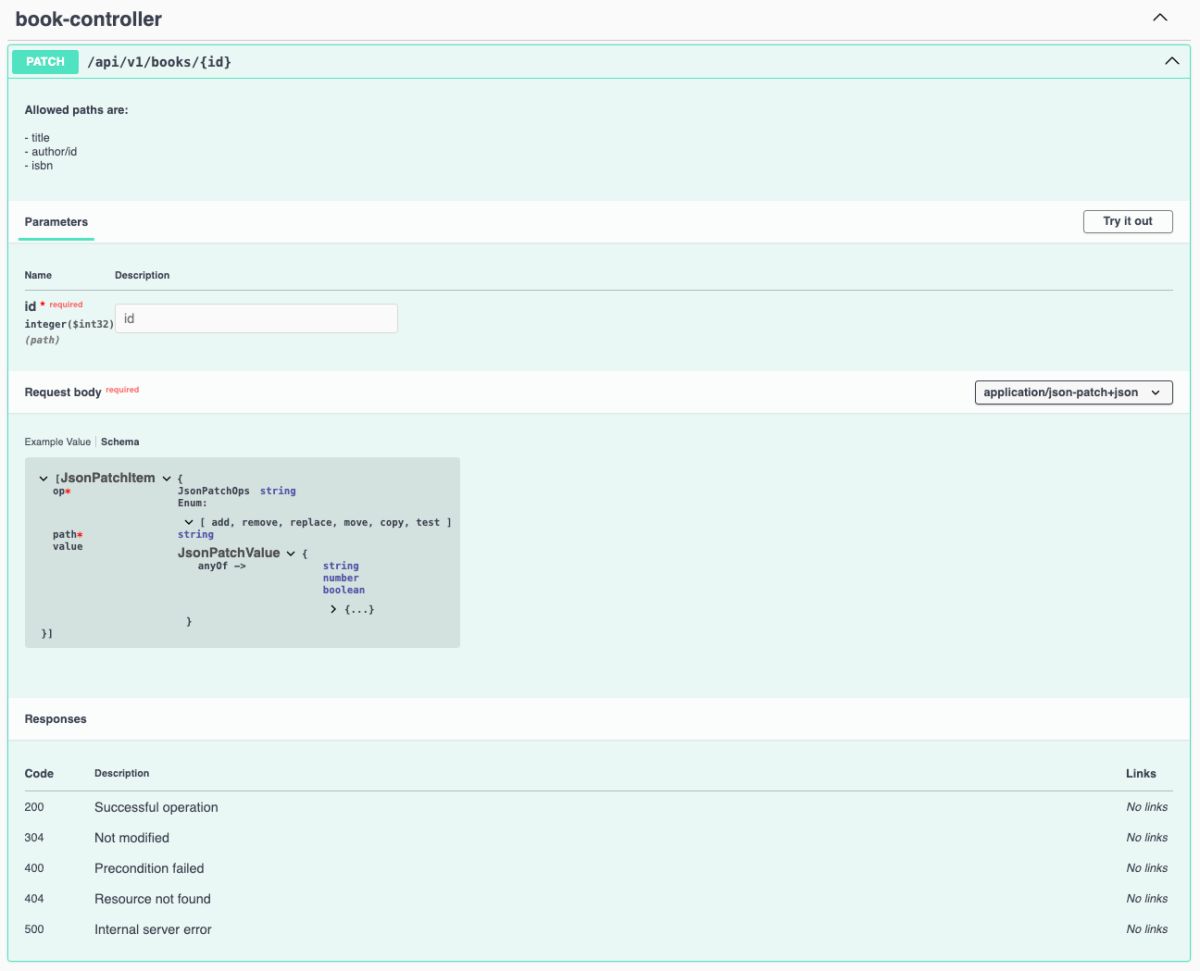Click the /api/v1/books/{id} path text

coord(160,62)
